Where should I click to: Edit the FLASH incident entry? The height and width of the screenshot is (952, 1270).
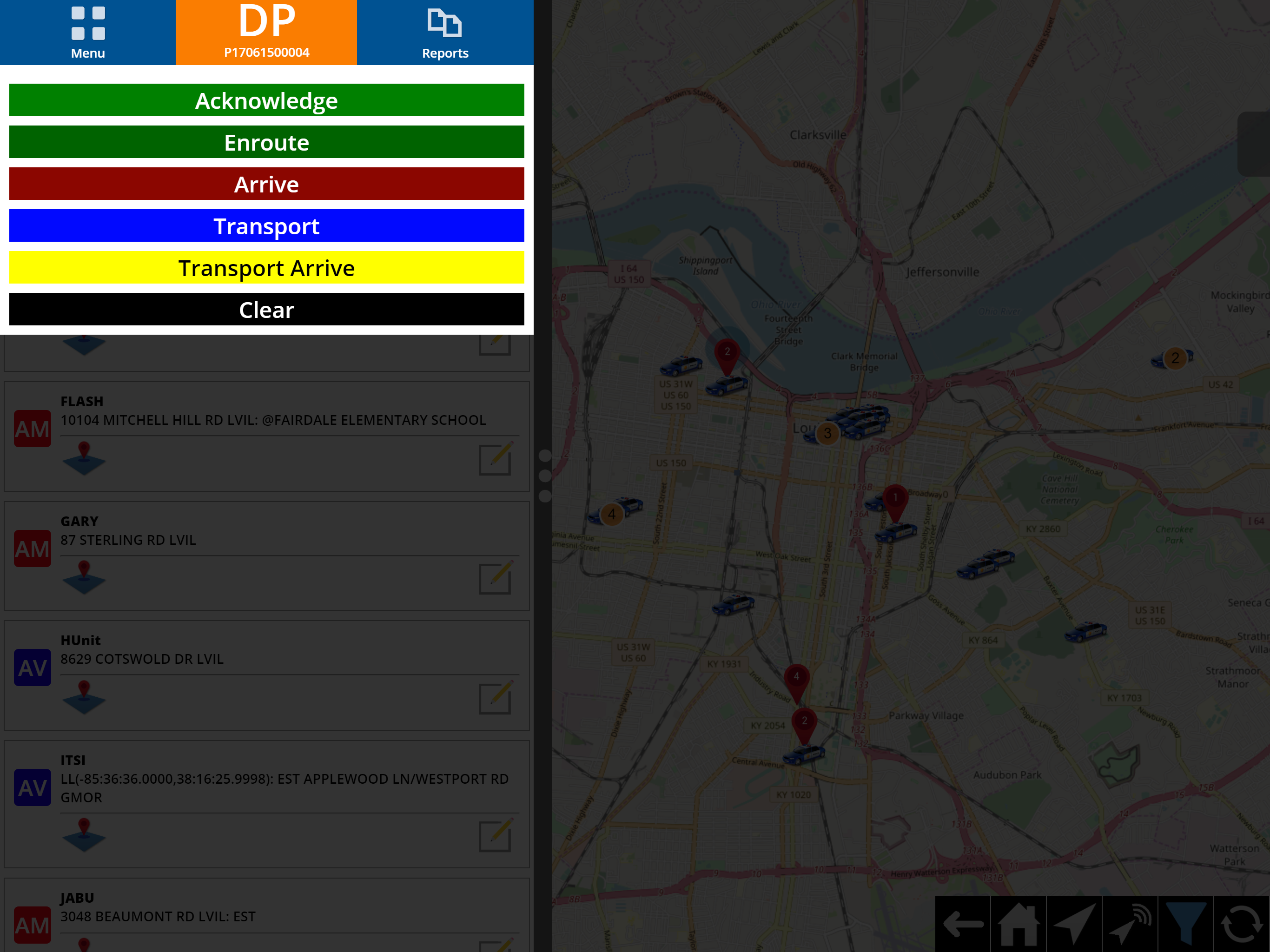pos(496,459)
